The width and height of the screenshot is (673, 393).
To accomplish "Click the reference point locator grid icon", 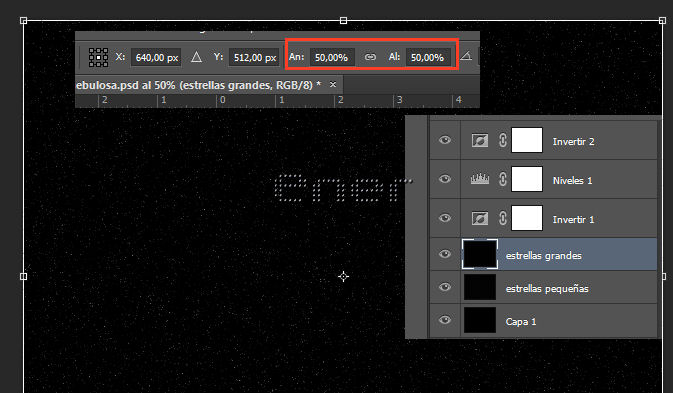I will [98, 57].
